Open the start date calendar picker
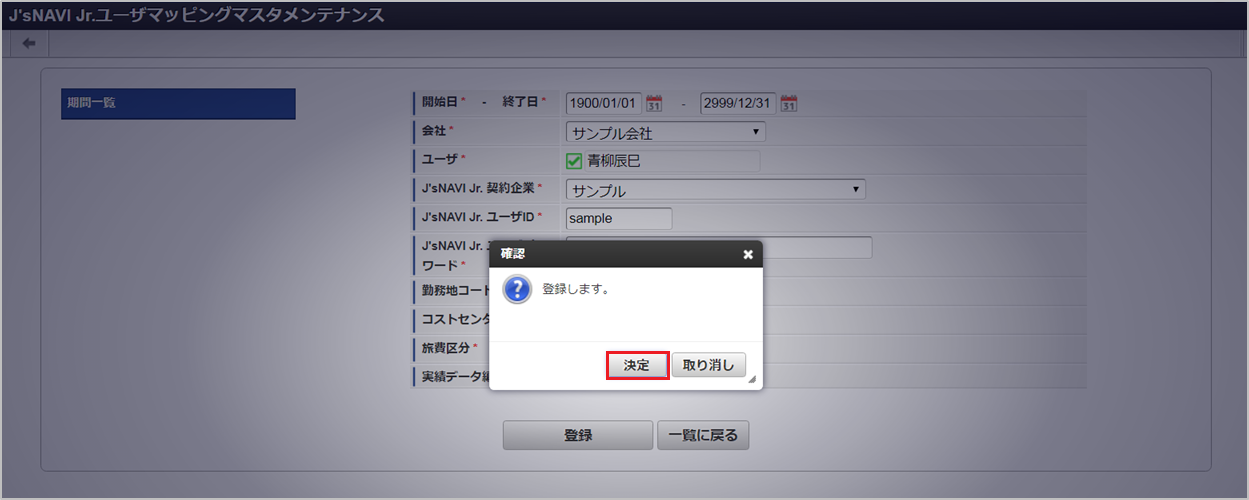 click(655, 104)
